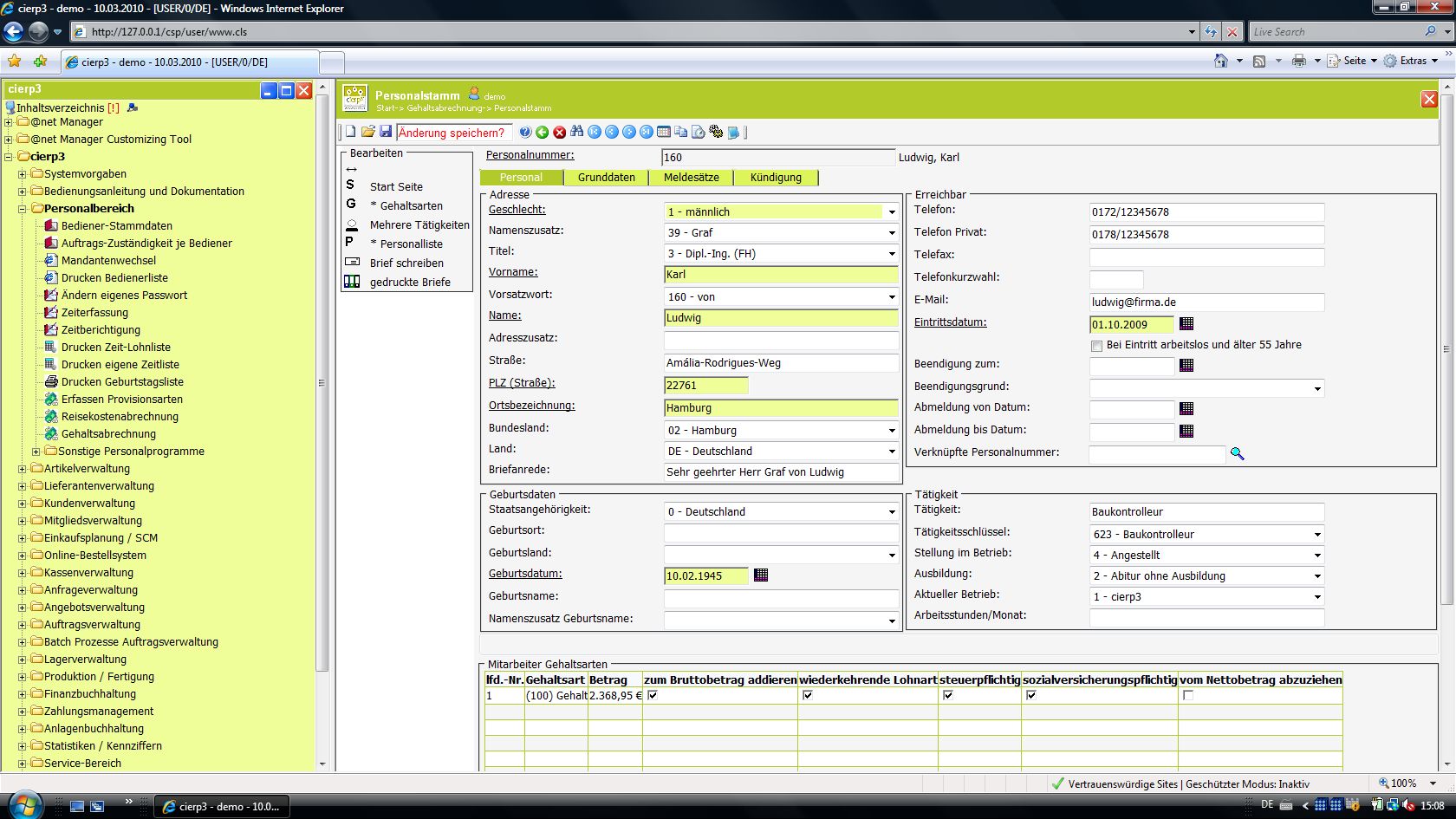Click the binoculars search icon

click(577, 132)
